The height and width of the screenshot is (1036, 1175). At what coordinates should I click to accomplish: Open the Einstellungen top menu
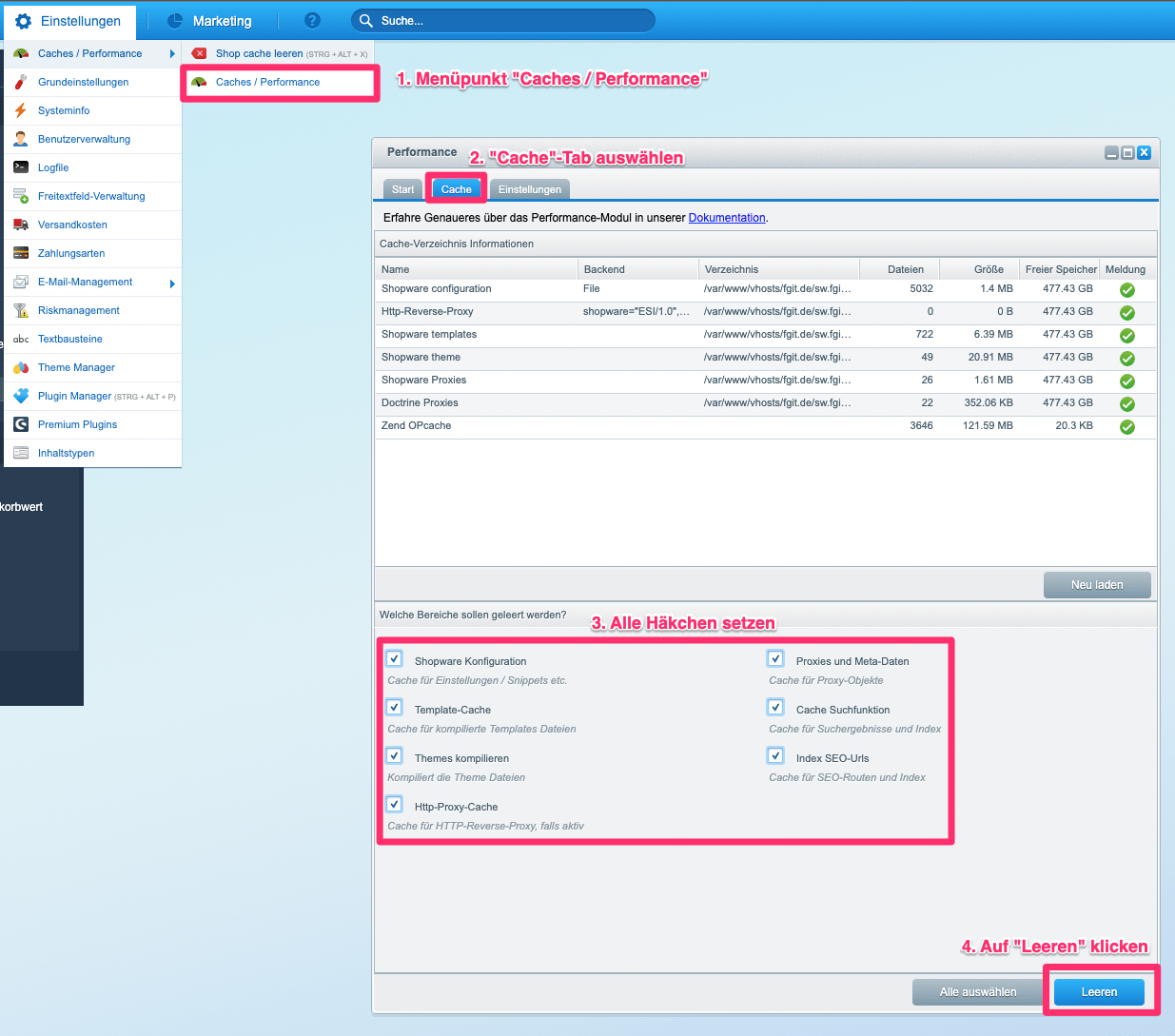pyautogui.click(x=69, y=21)
